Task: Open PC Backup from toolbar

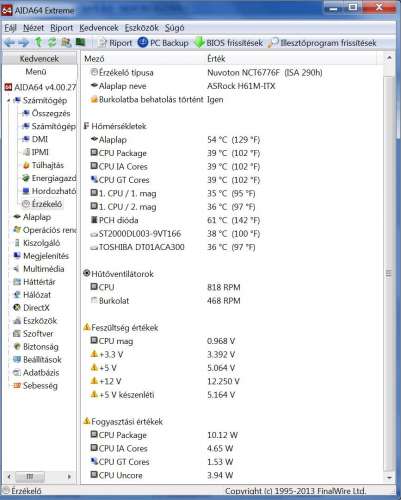Action: [x=163, y=43]
